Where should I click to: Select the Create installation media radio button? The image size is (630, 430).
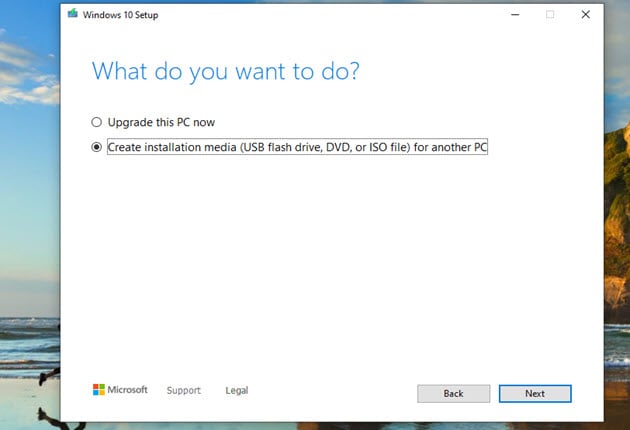[96, 147]
